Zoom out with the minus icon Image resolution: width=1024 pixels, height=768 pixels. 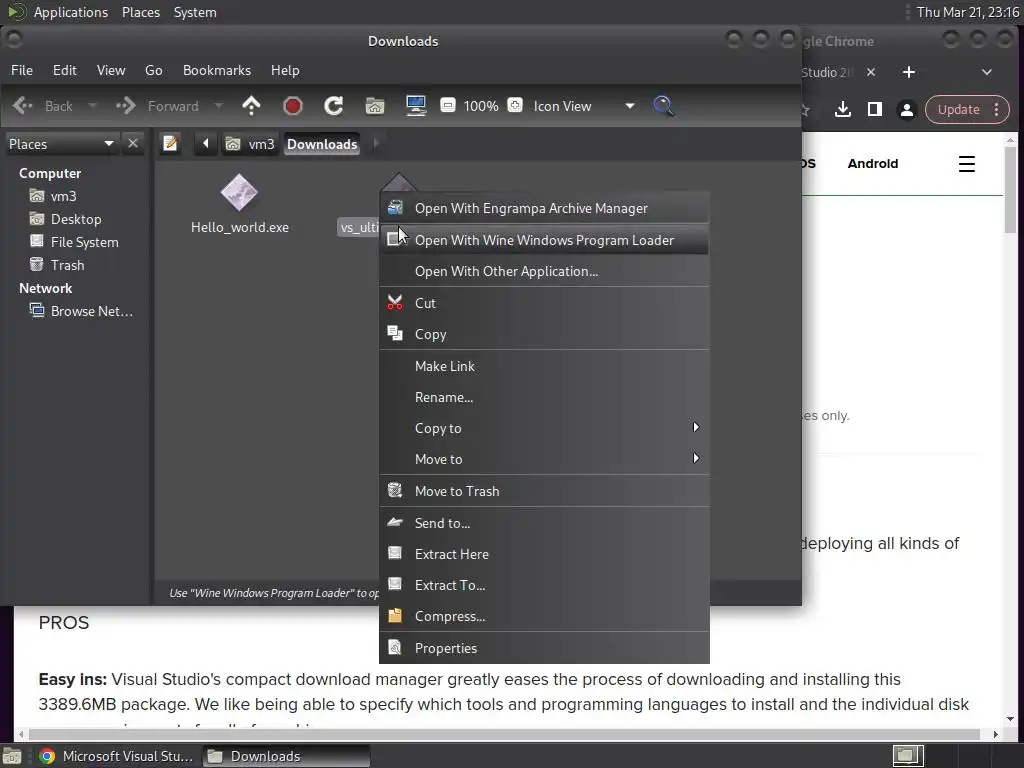pyautogui.click(x=447, y=105)
